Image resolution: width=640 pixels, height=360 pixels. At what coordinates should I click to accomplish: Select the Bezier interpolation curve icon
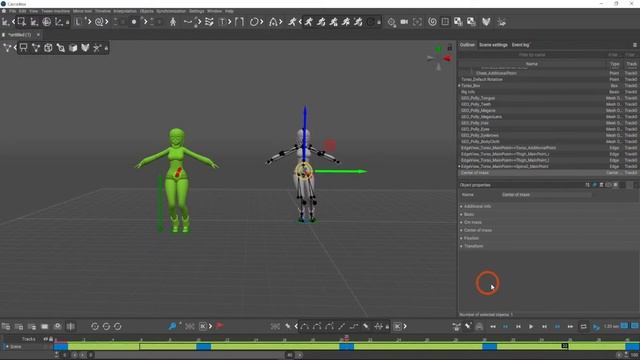pos(304,326)
